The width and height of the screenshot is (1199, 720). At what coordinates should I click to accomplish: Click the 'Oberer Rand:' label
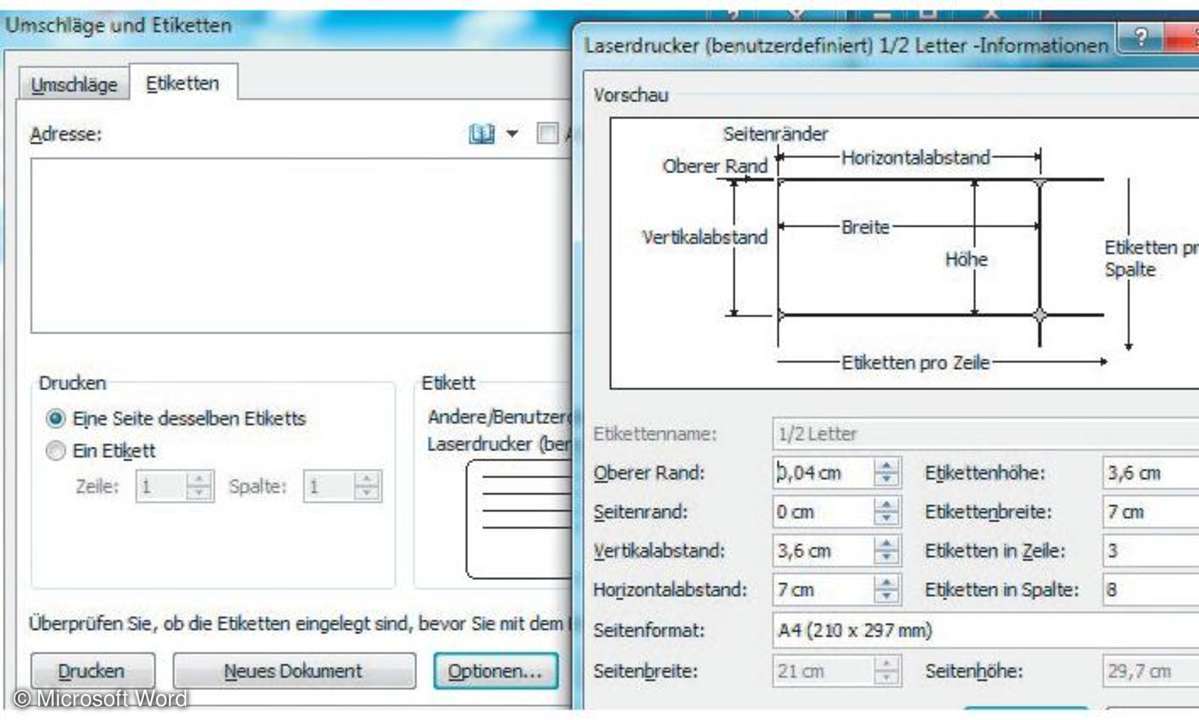tap(648, 473)
